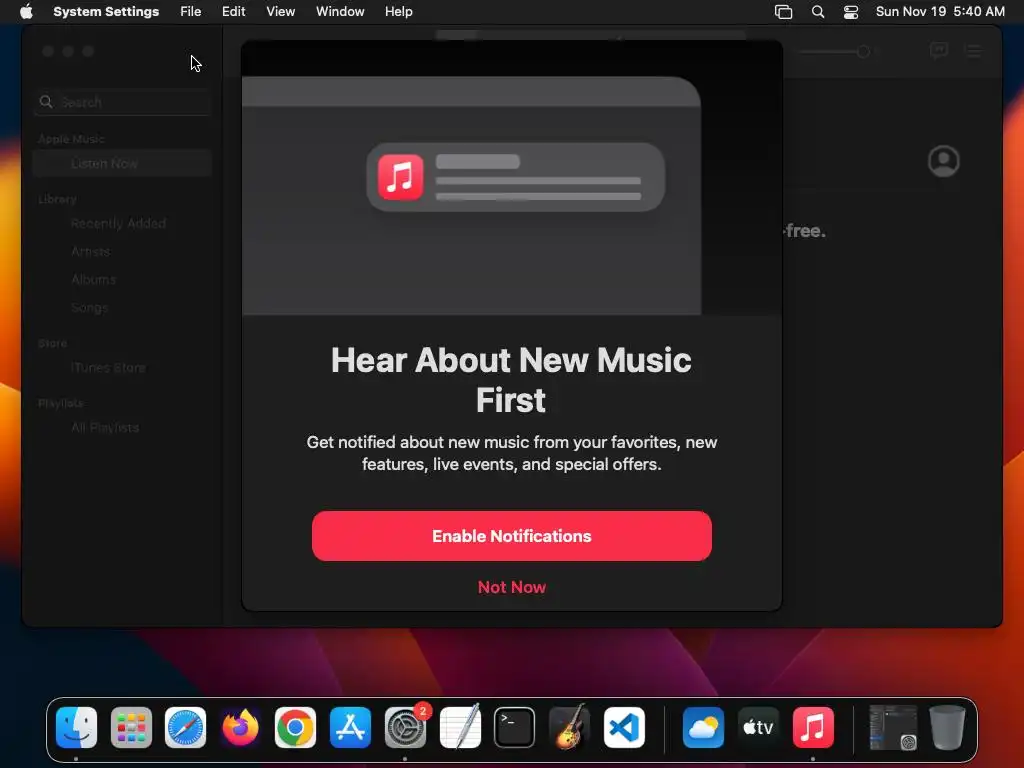The width and height of the screenshot is (1024, 768).
Task: Open the Up Next queue list icon
Action: point(974,51)
